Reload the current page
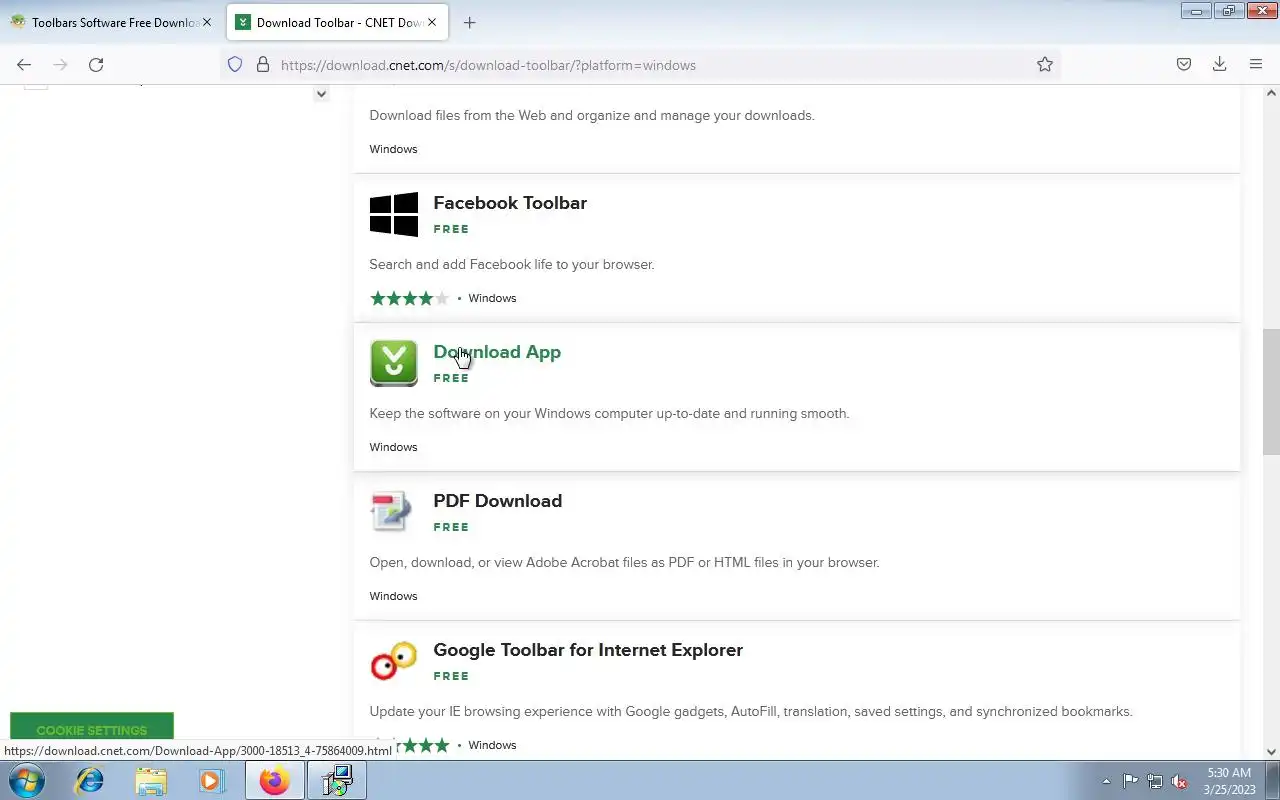 pos(96,64)
